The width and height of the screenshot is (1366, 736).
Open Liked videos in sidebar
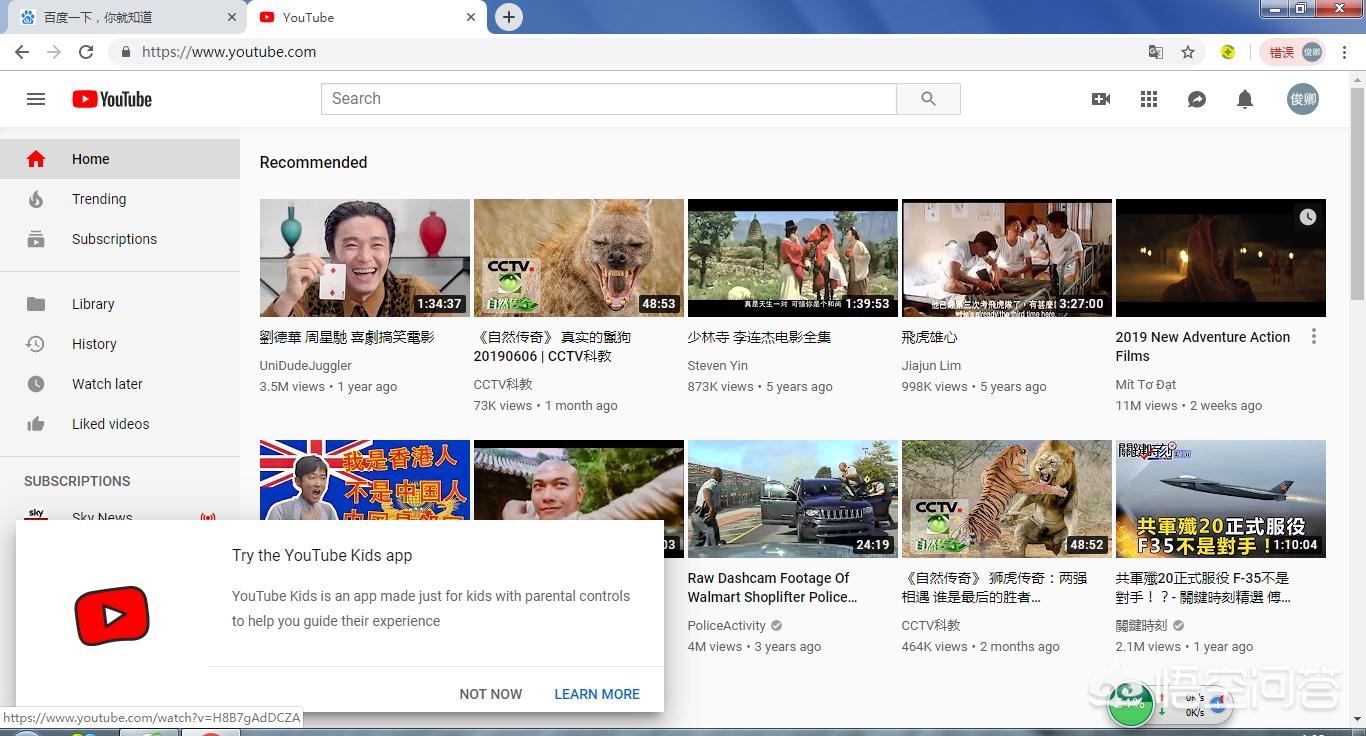(x=120, y=424)
